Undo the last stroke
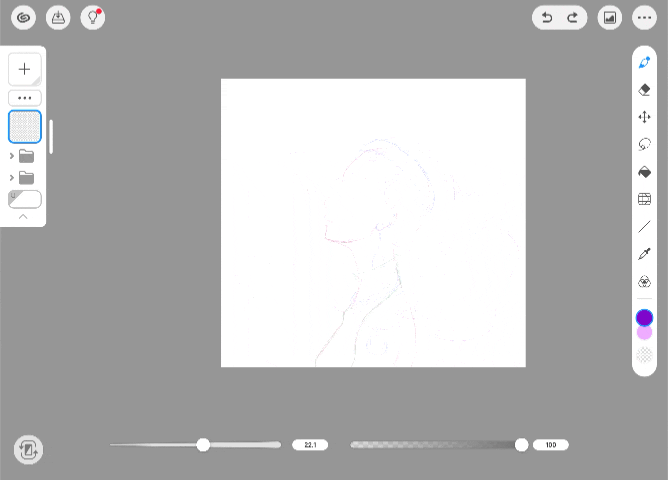This screenshot has height=480, width=668. 547,18
